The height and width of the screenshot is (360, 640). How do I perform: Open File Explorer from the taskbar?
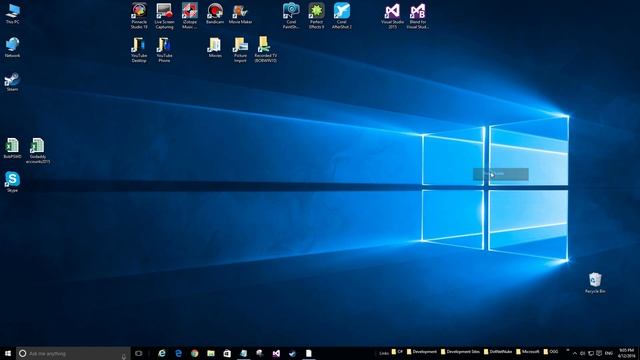[x=211, y=353]
